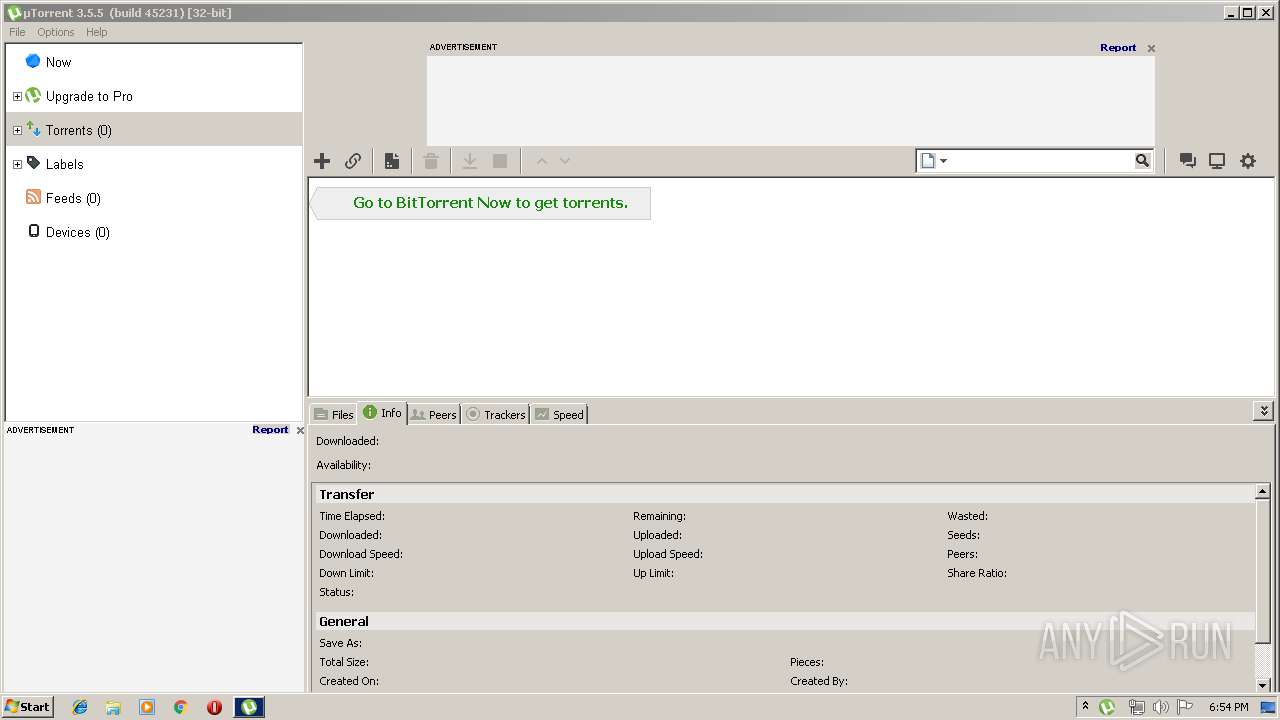This screenshot has height=720, width=1280.
Task: Click Report link on sidebar advertisement
Action: [270, 430]
